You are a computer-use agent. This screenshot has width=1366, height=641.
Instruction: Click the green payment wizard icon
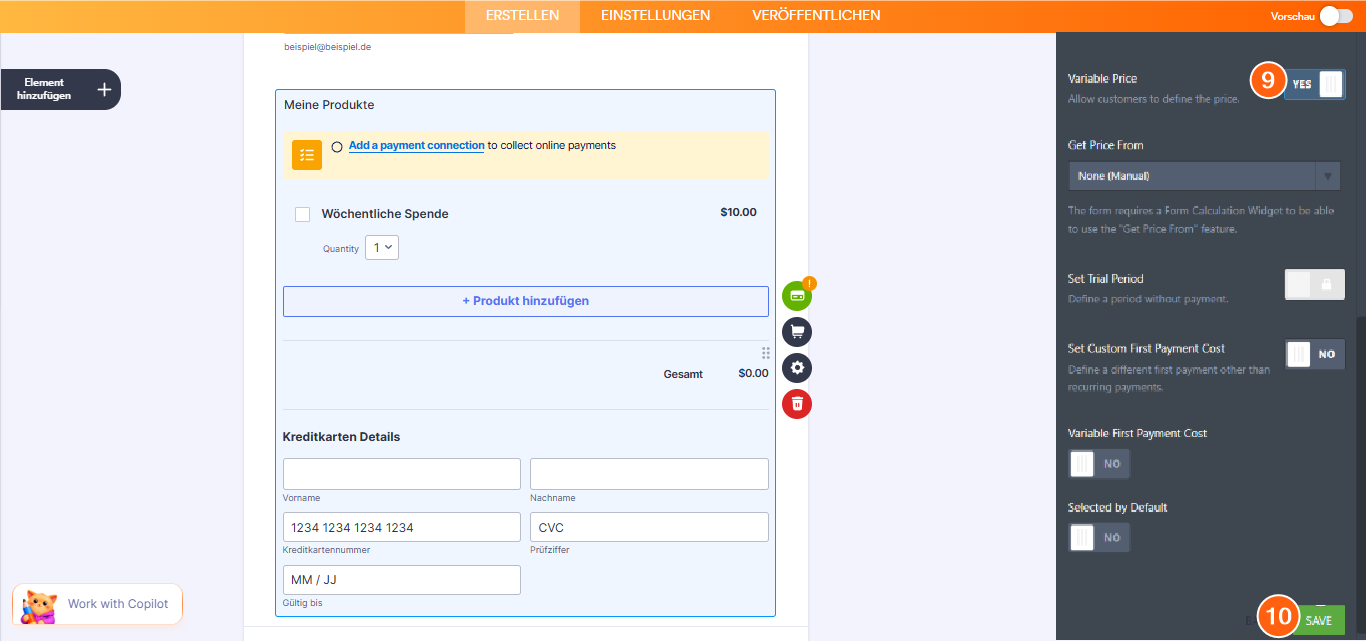797,296
